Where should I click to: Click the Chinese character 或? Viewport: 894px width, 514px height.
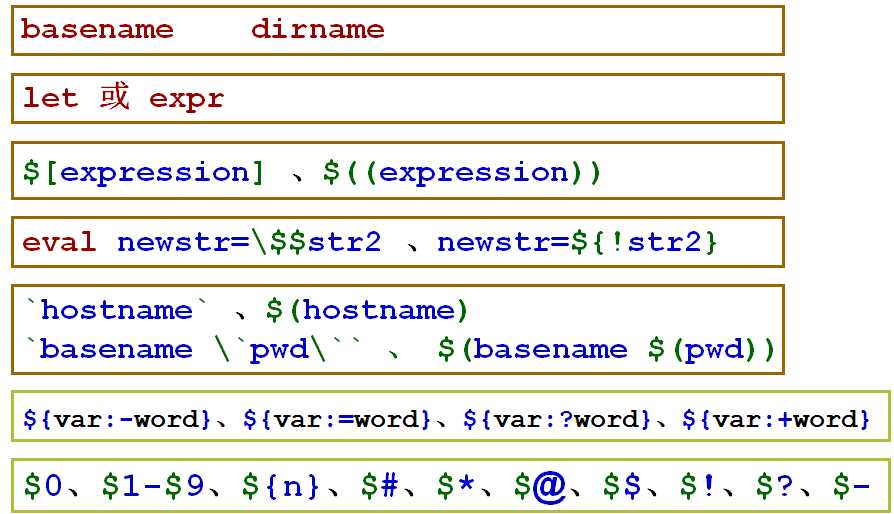[x=115, y=96]
